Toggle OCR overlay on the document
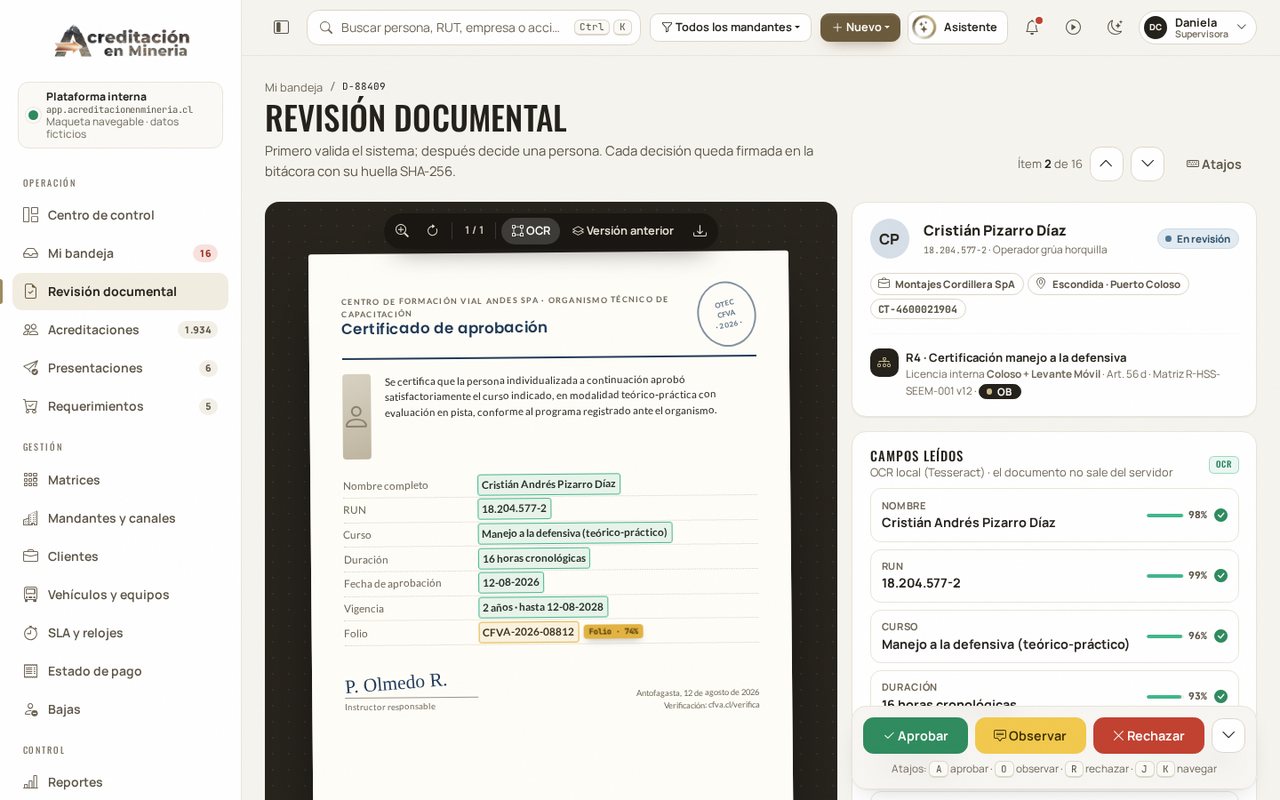 point(531,231)
